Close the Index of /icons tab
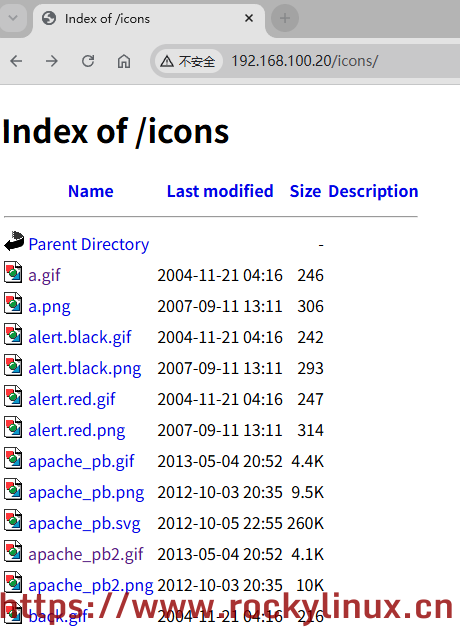Viewport: 460px width, 628px height. coord(249,18)
